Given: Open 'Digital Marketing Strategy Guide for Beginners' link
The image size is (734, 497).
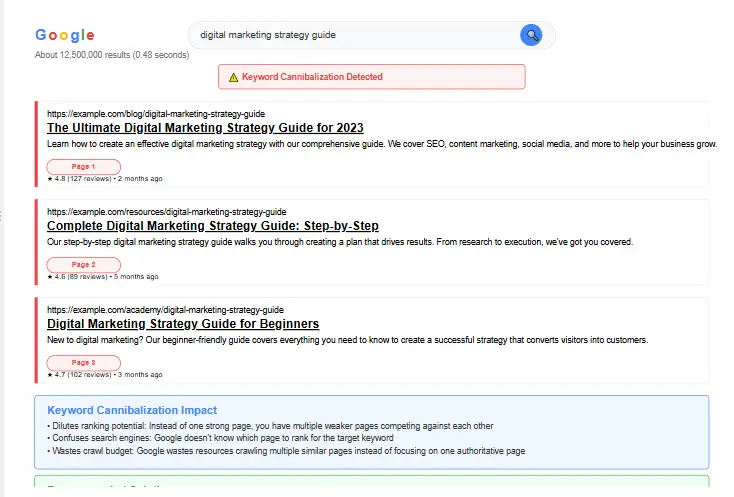Looking at the screenshot, I should point(183,324).
